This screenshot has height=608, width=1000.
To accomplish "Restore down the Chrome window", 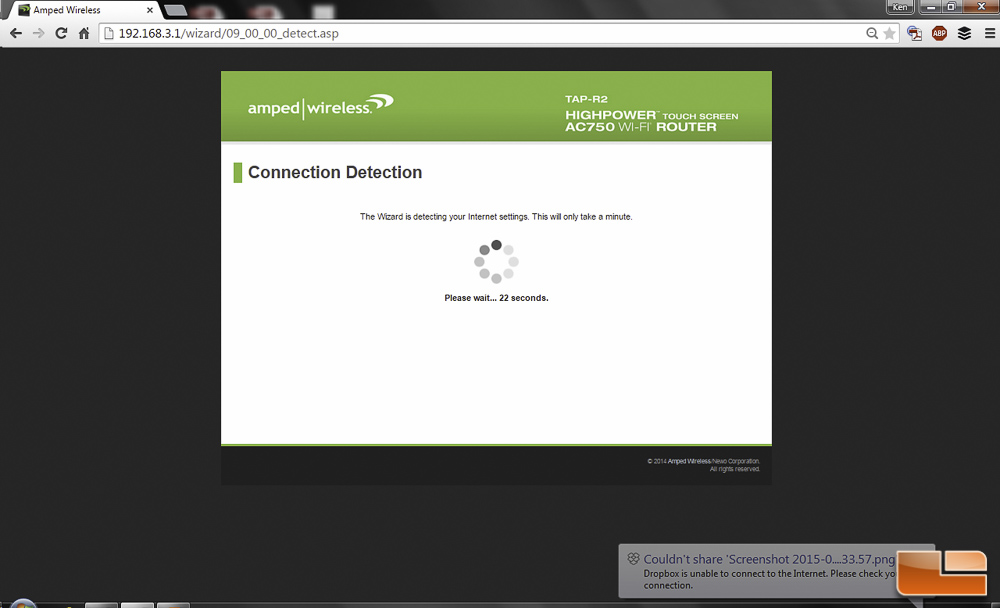I will 951,7.
